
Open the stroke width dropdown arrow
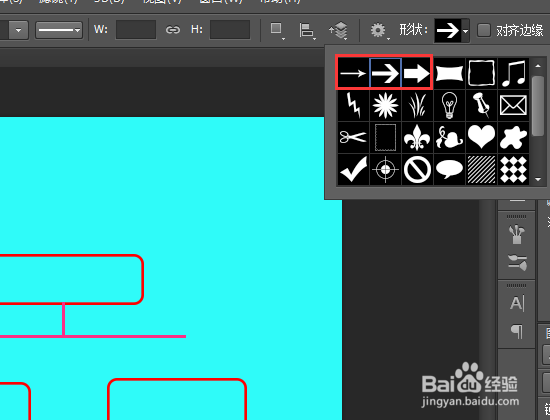coord(18,30)
